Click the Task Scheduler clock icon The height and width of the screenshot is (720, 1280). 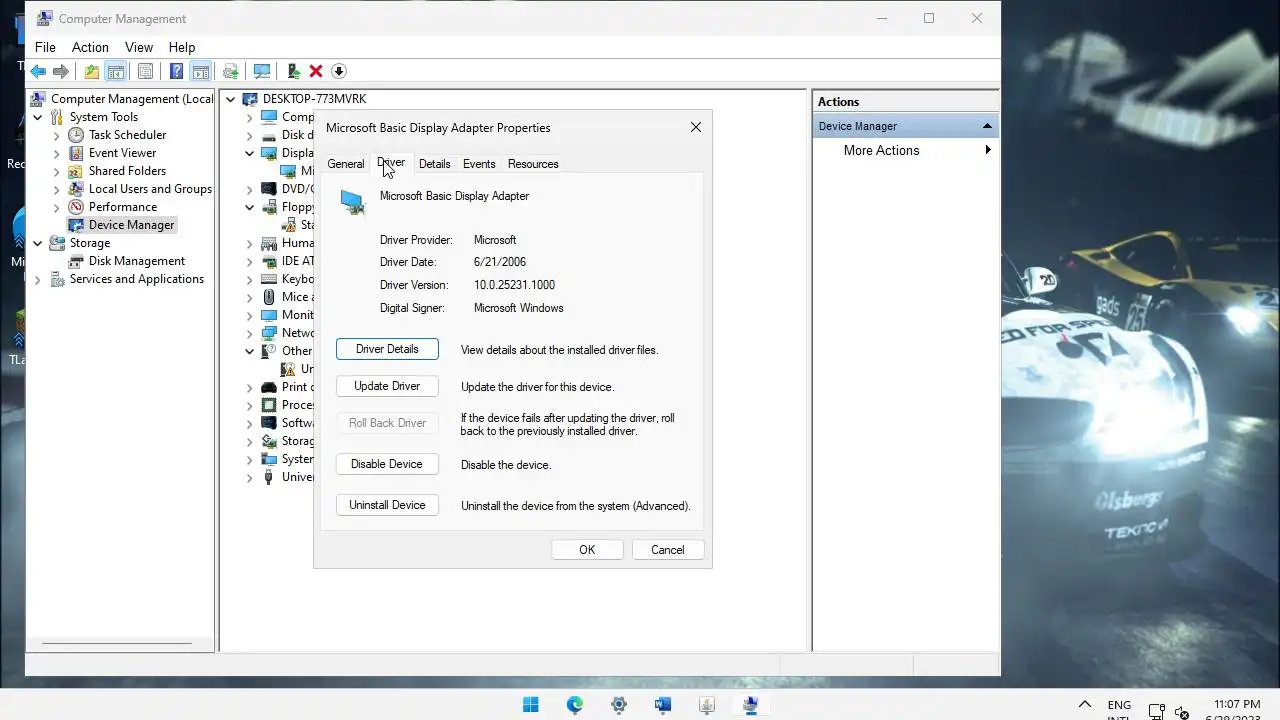[x=76, y=135]
